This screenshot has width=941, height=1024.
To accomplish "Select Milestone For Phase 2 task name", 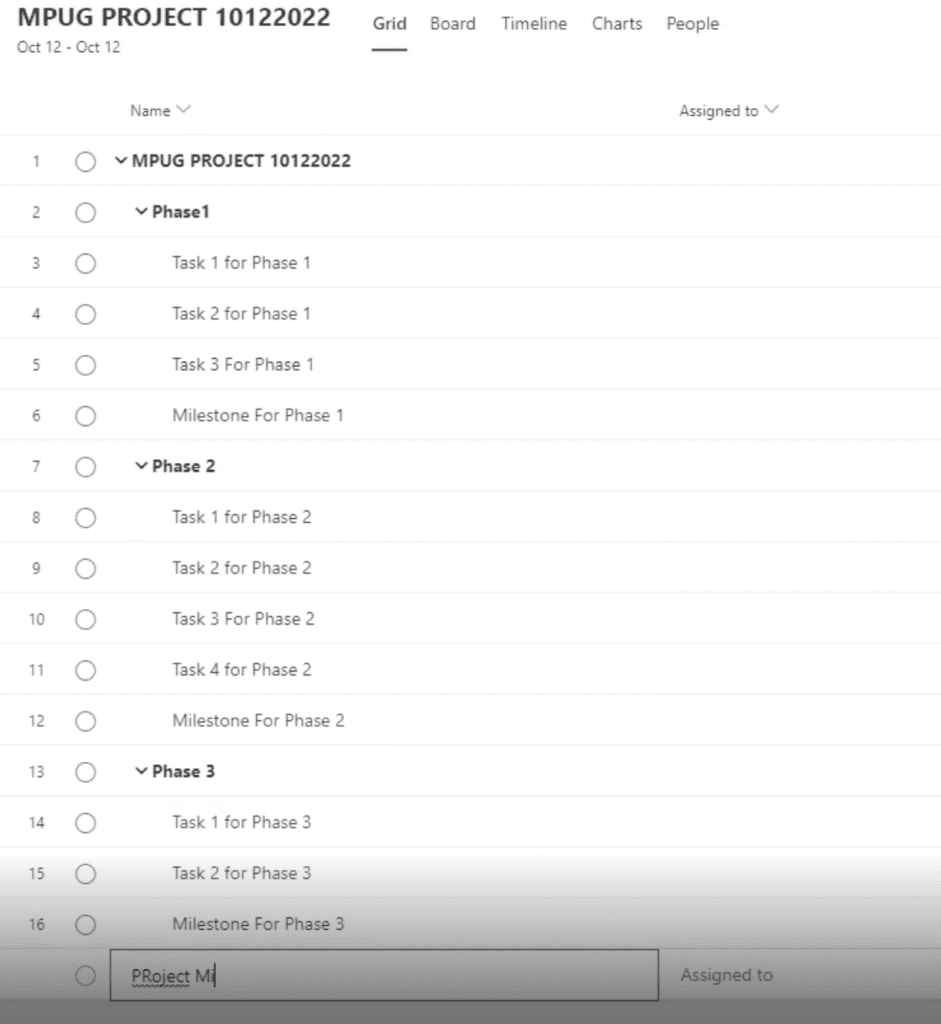I will [258, 721].
